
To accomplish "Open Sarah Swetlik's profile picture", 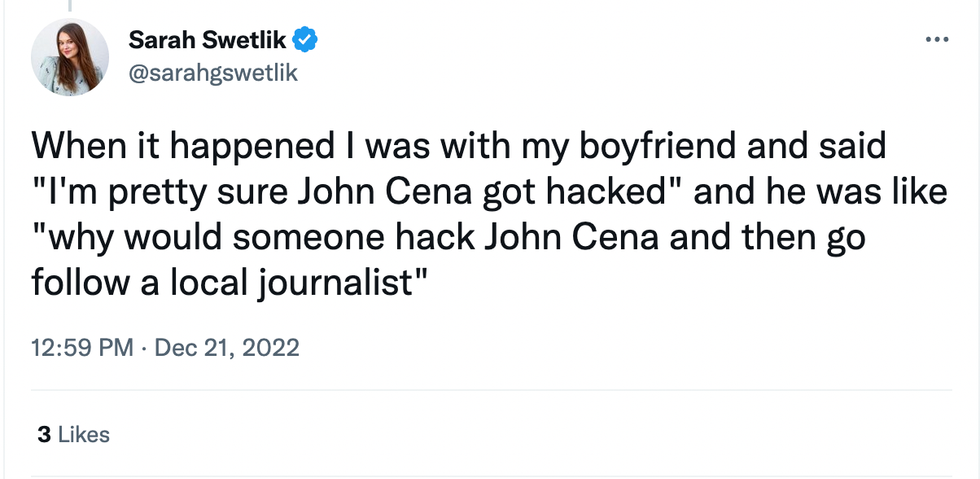I will click(70, 57).
